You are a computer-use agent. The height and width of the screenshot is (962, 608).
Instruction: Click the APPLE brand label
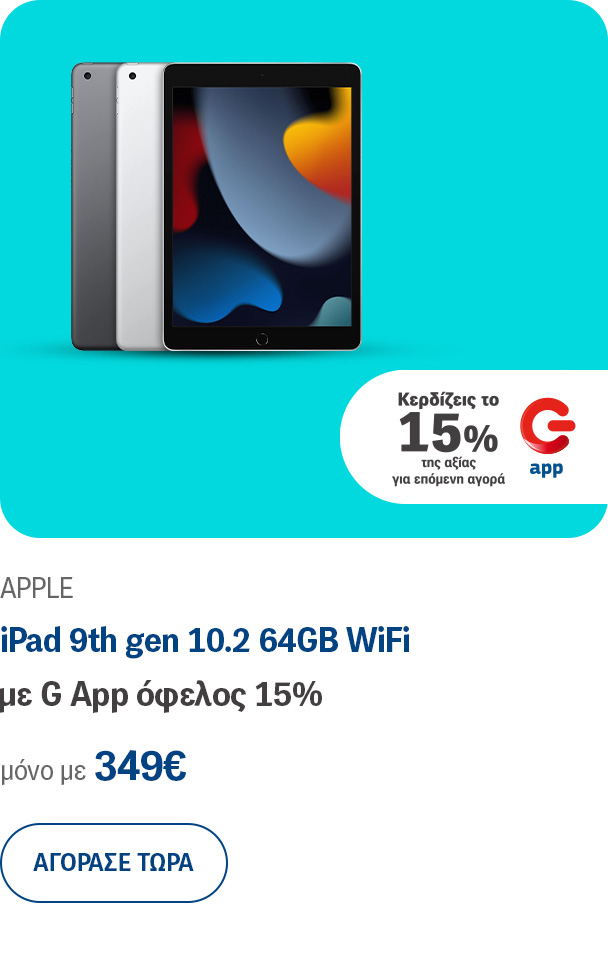(x=37, y=588)
